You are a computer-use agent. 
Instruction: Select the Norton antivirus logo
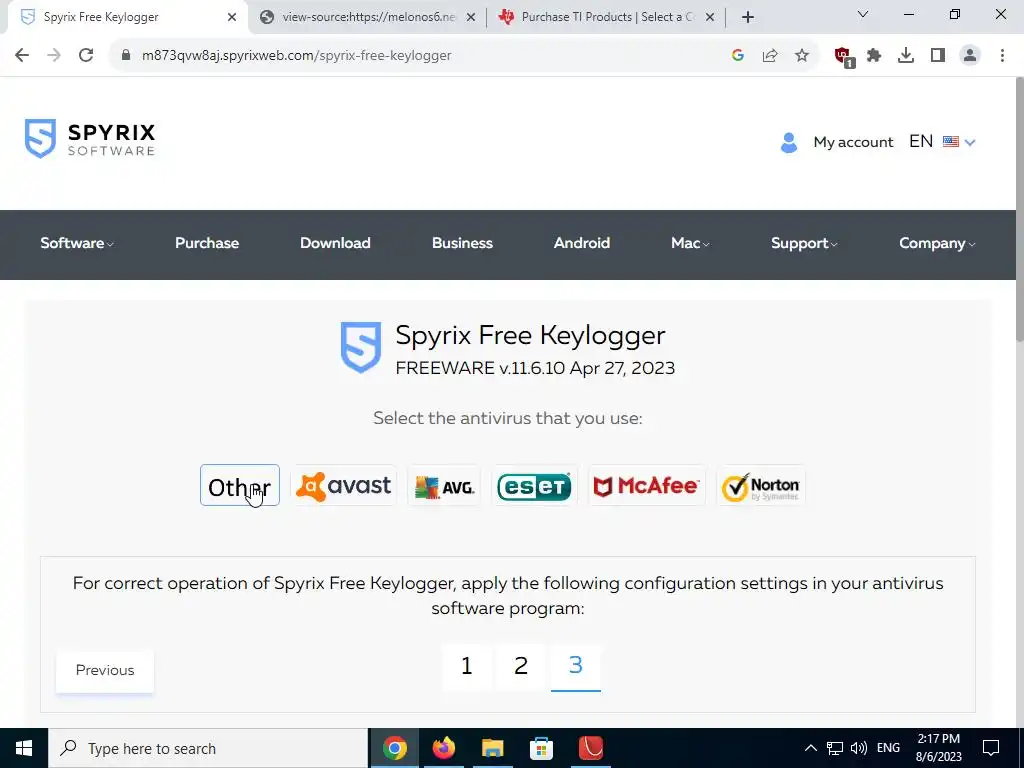(761, 485)
